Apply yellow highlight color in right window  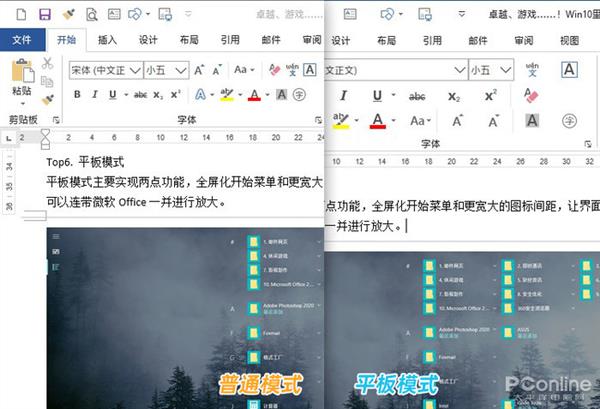340,121
